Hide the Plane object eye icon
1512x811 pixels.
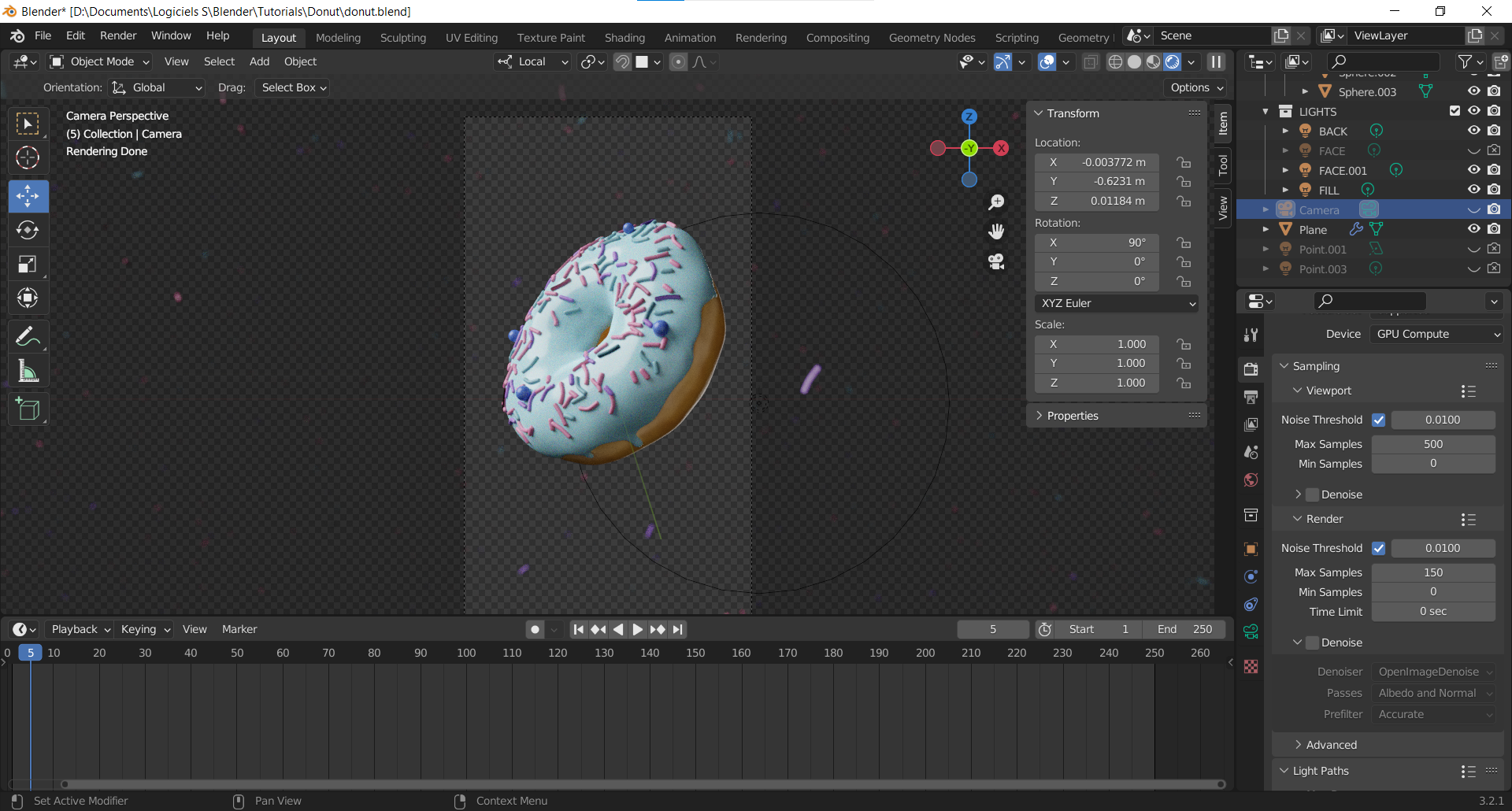click(x=1474, y=229)
